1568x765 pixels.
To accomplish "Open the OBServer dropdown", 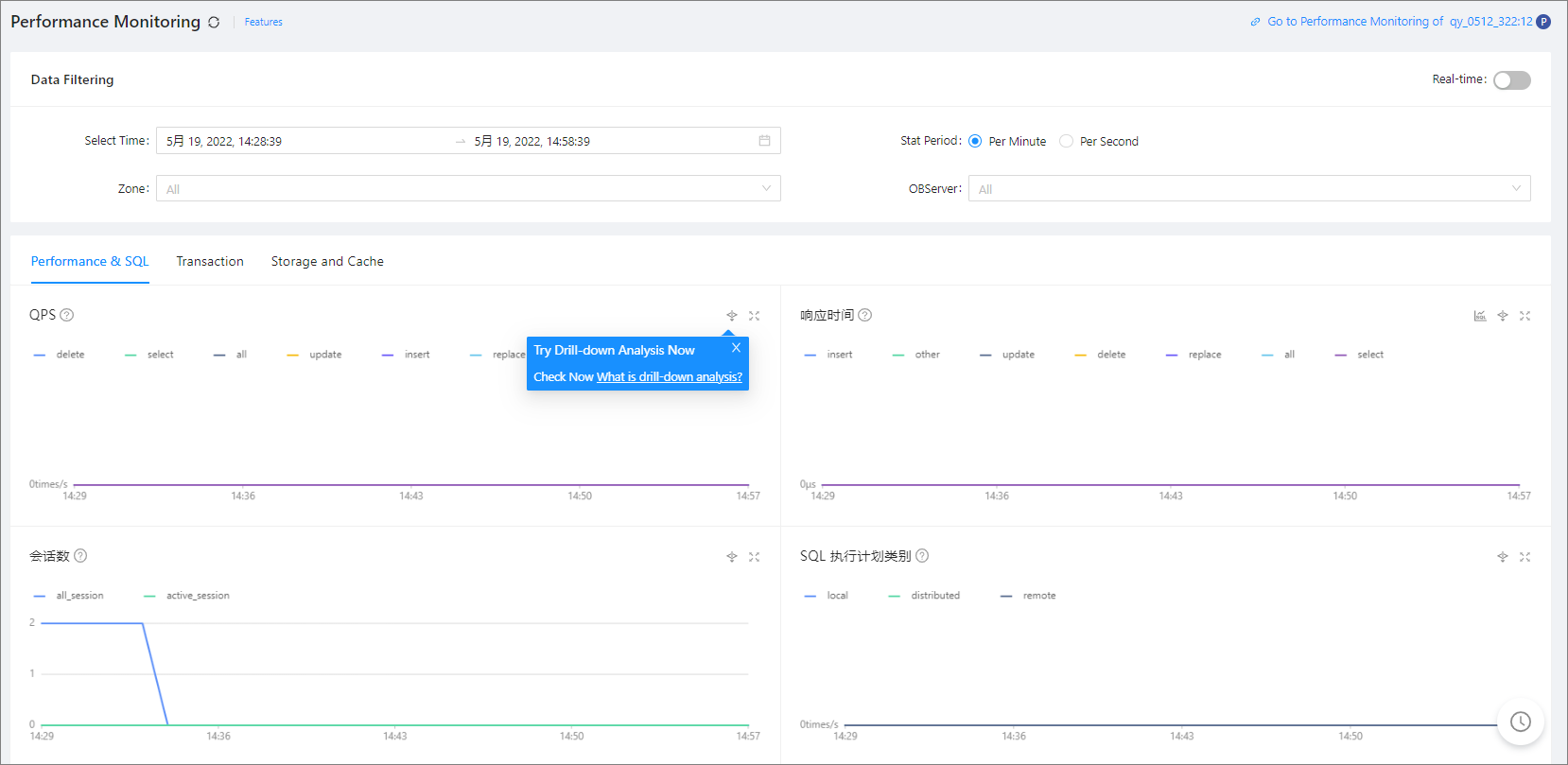I will coord(1249,188).
